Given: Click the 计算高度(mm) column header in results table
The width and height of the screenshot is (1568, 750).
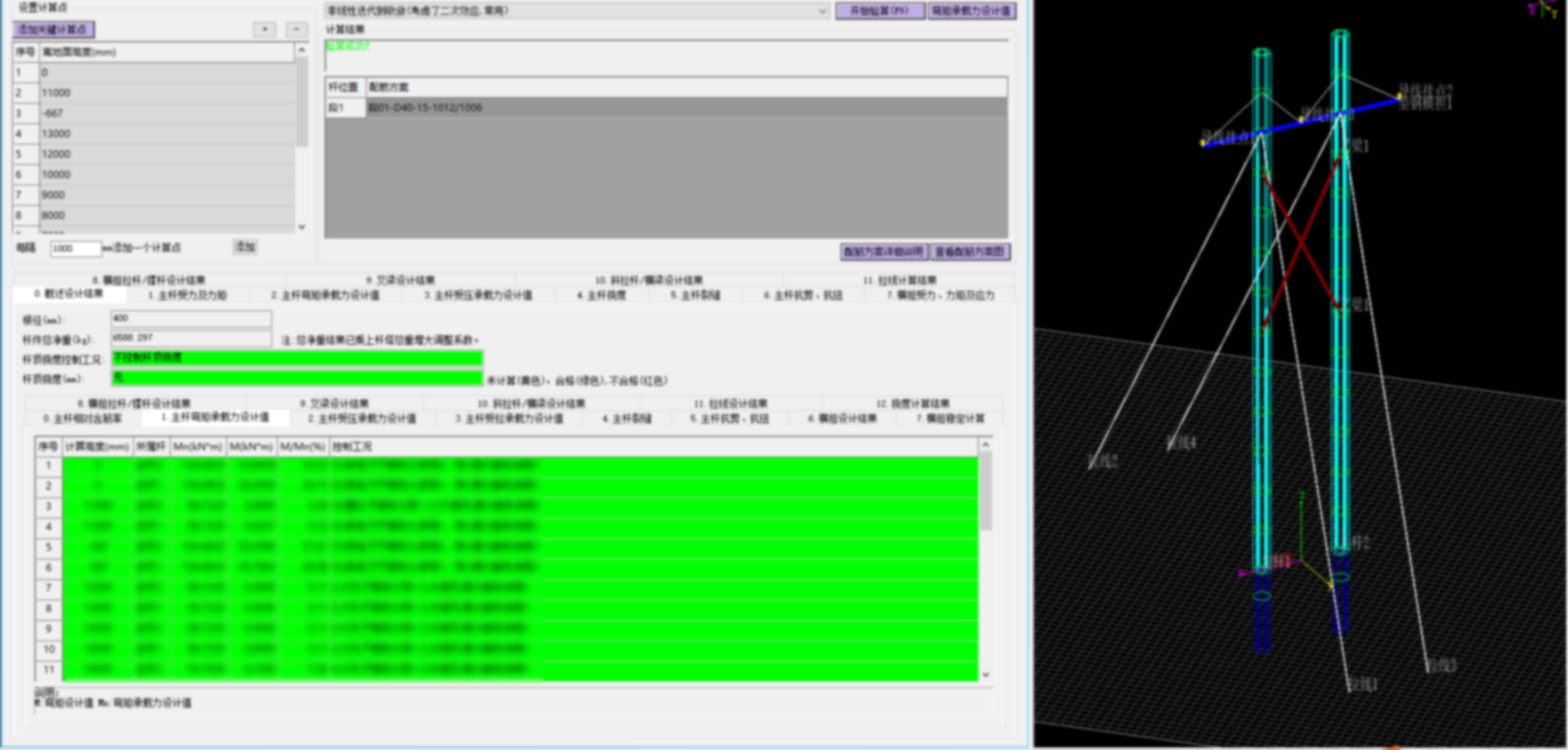Looking at the screenshot, I should [96, 446].
